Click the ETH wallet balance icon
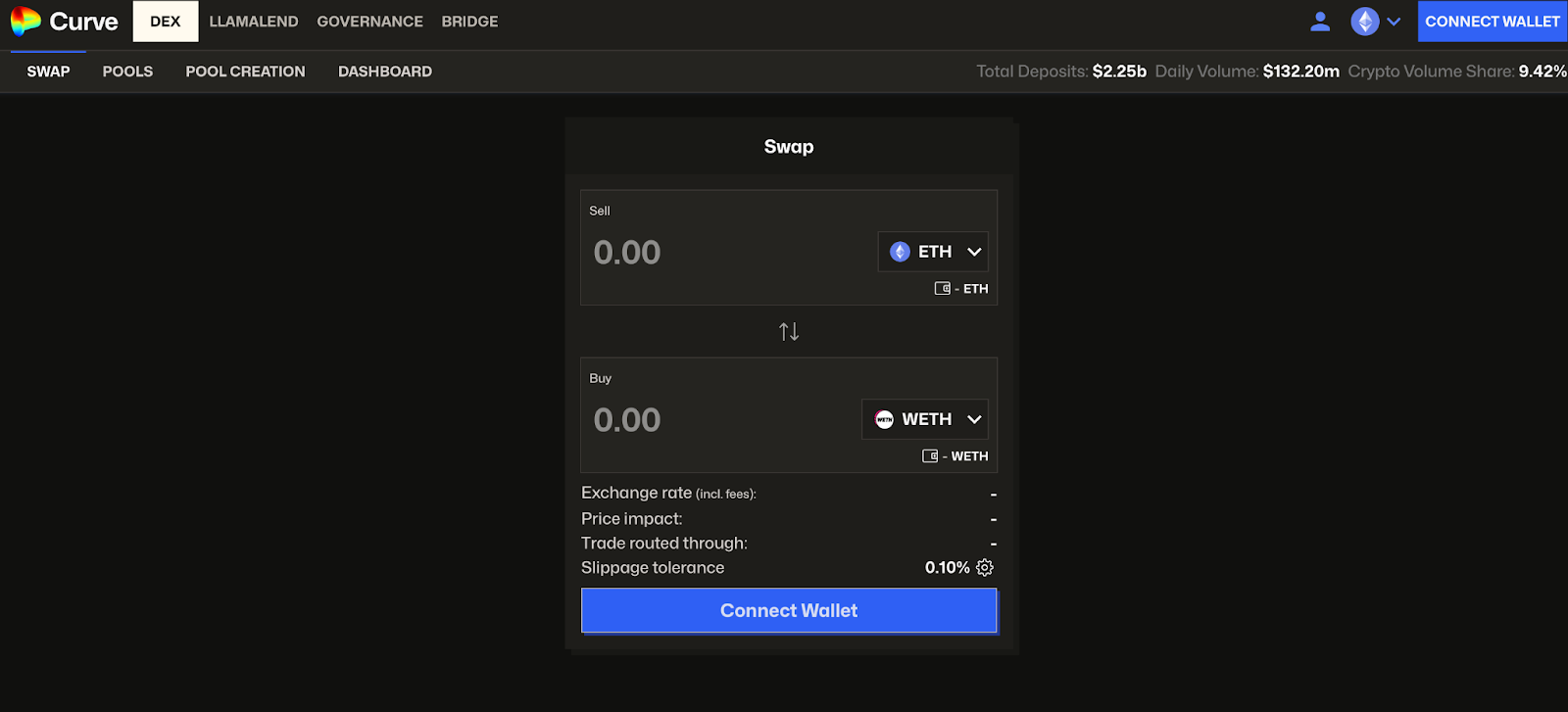This screenshot has height=712, width=1568. (942, 289)
